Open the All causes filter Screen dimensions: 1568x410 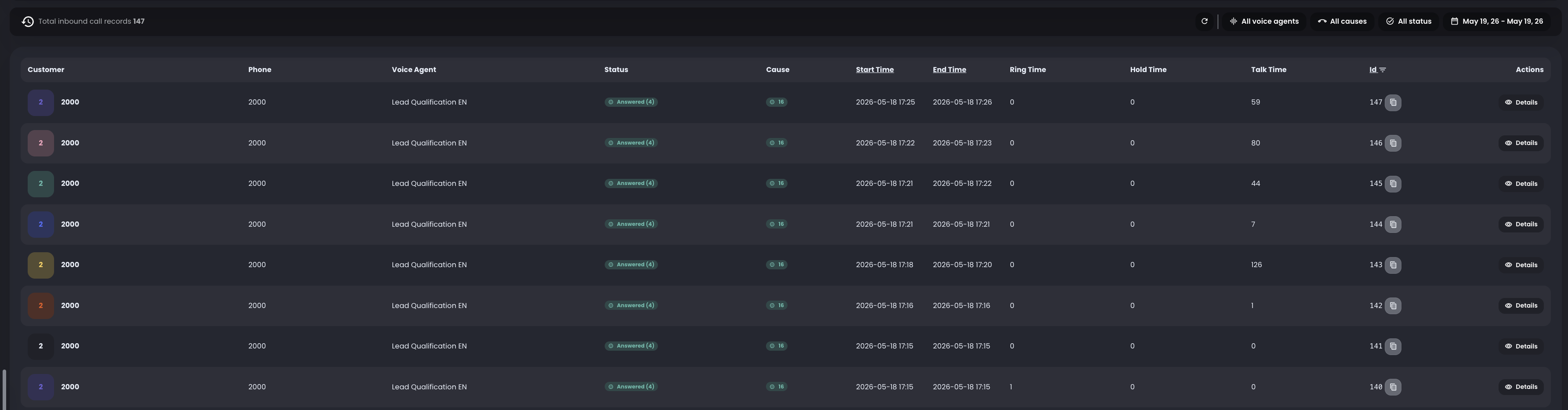click(1342, 21)
